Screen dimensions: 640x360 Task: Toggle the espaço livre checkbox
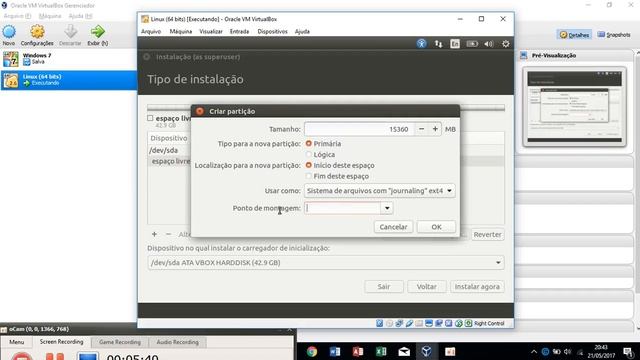pyautogui.click(x=150, y=118)
